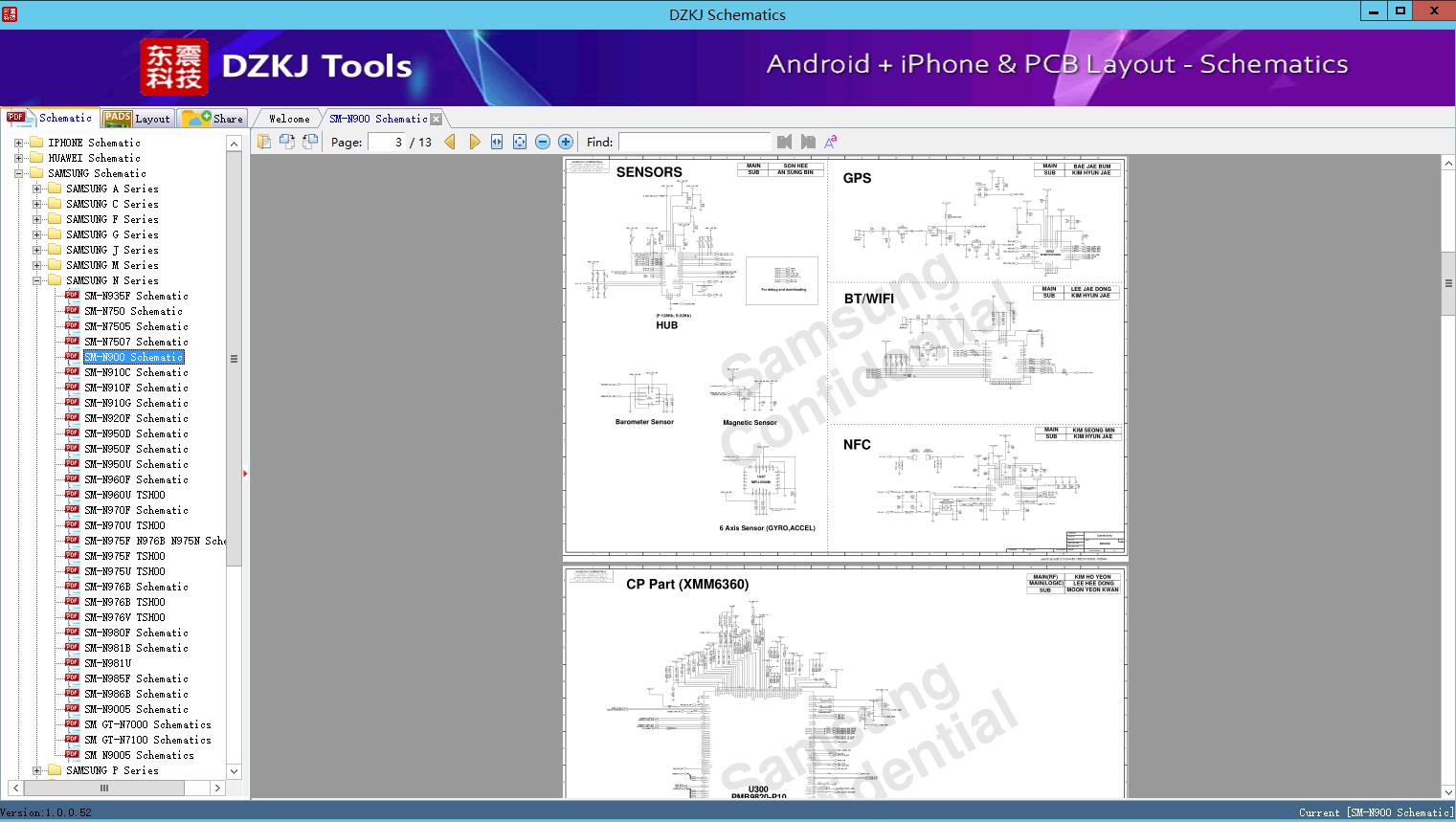This screenshot has height=822, width=1456.
Task: Click the PDF icon beside SM-N981U
Action: (72, 662)
